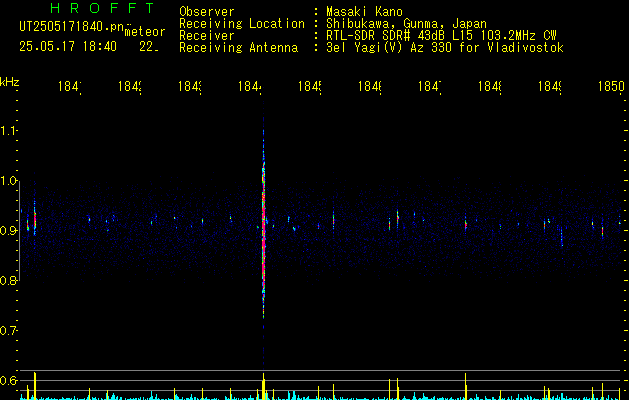Click the 1.1 kHz axis value
Screen dimensions: 629x400
click(x=9, y=131)
